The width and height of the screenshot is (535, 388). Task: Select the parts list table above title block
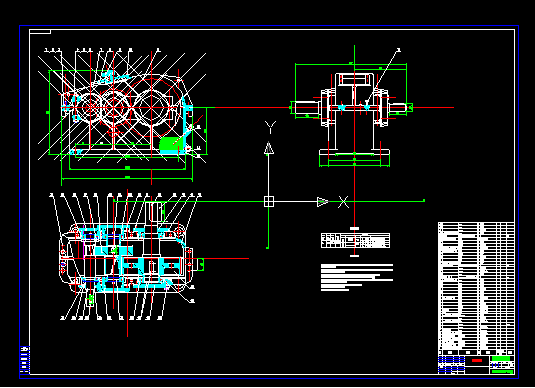pyautogui.click(x=476, y=289)
